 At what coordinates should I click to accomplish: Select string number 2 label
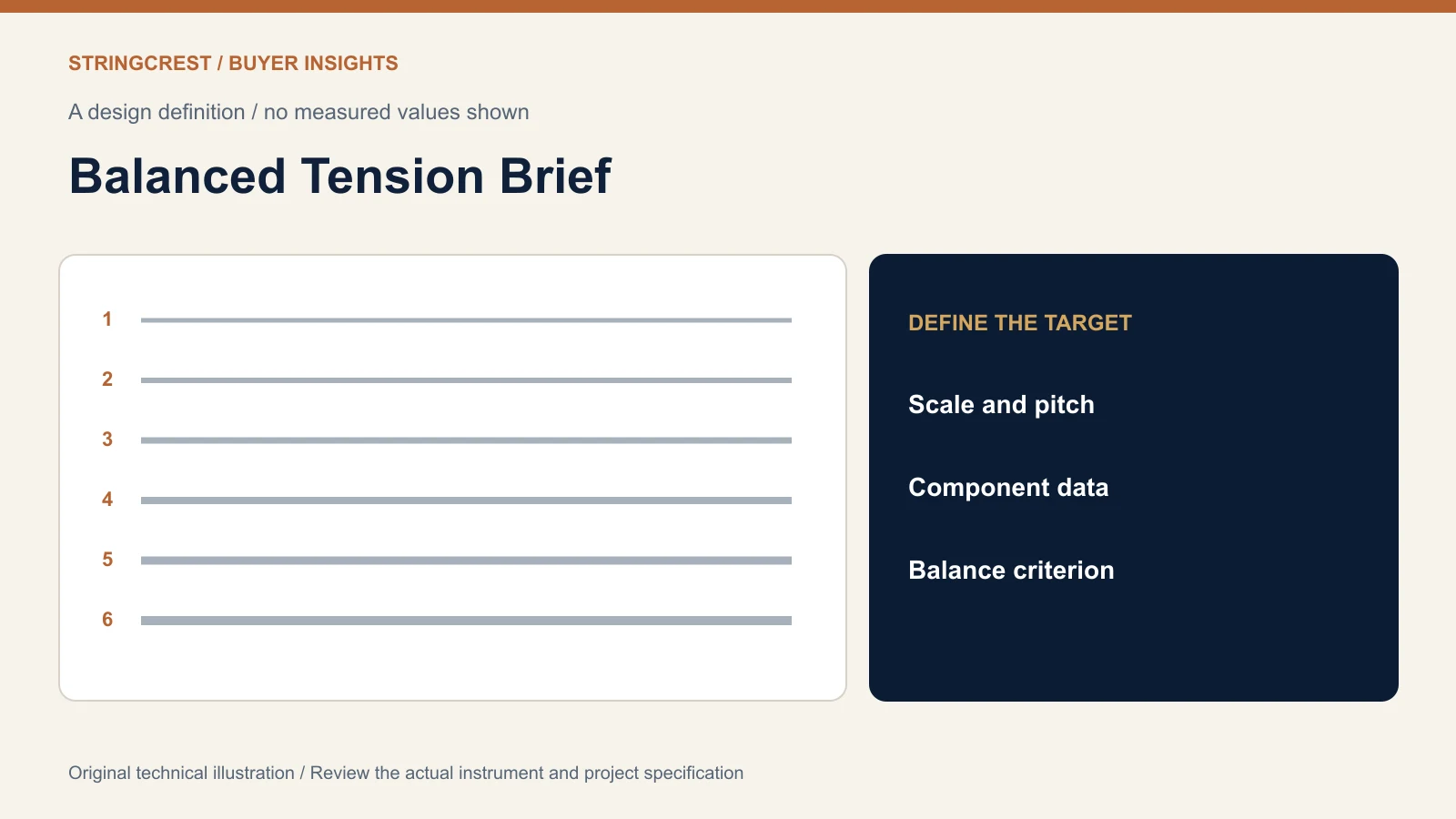pyautogui.click(x=107, y=379)
